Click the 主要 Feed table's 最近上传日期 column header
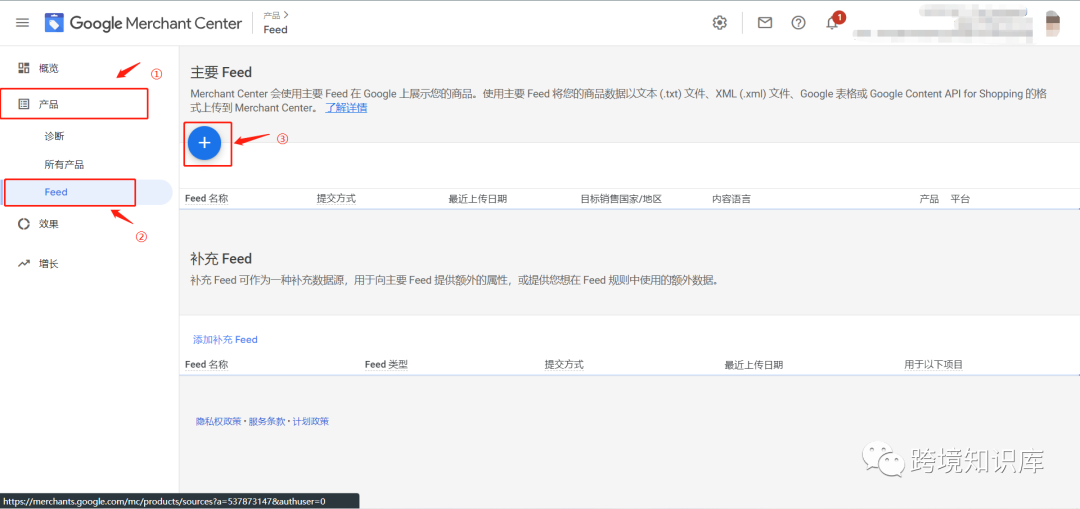The width and height of the screenshot is (1080, 509). 478,198
